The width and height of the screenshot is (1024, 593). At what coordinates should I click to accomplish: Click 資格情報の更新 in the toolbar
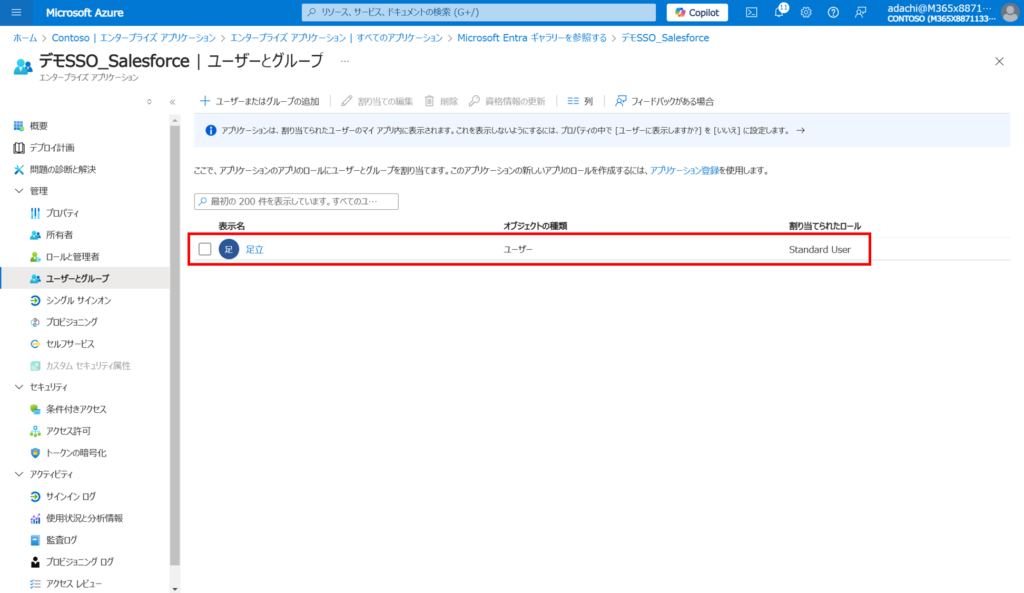tap(507, 101)
